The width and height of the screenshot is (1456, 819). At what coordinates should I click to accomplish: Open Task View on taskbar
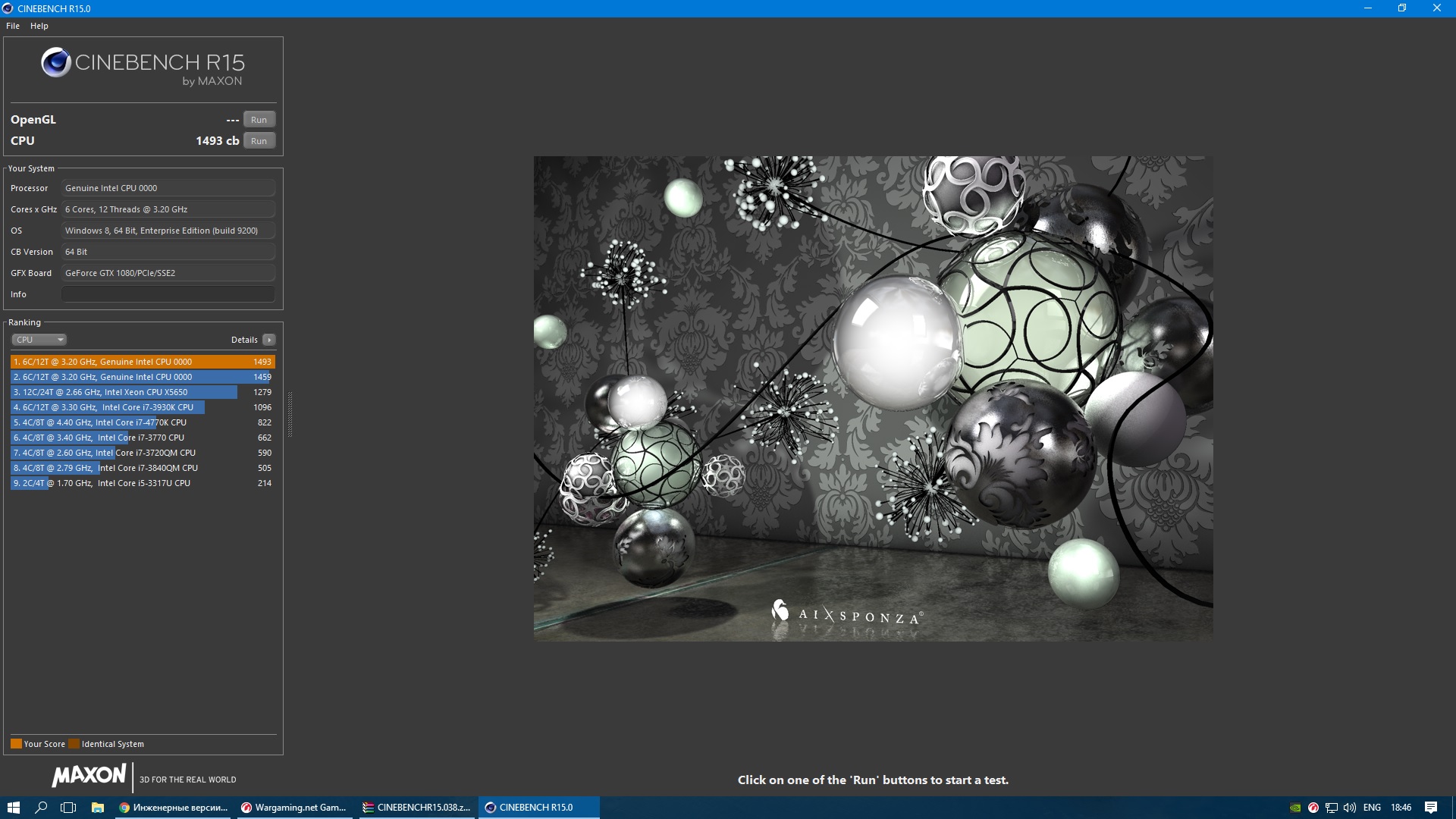[68, 808]
